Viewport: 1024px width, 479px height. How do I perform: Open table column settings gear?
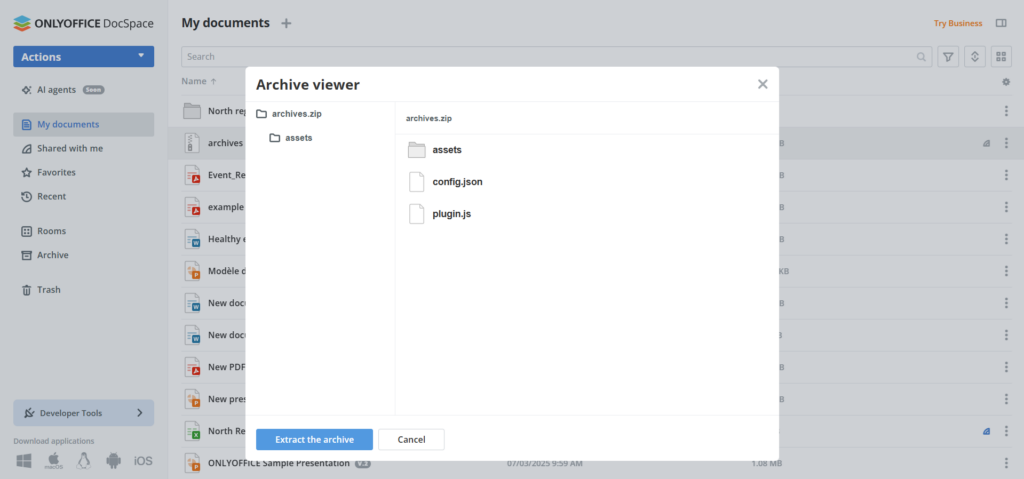pos(1006,82)
